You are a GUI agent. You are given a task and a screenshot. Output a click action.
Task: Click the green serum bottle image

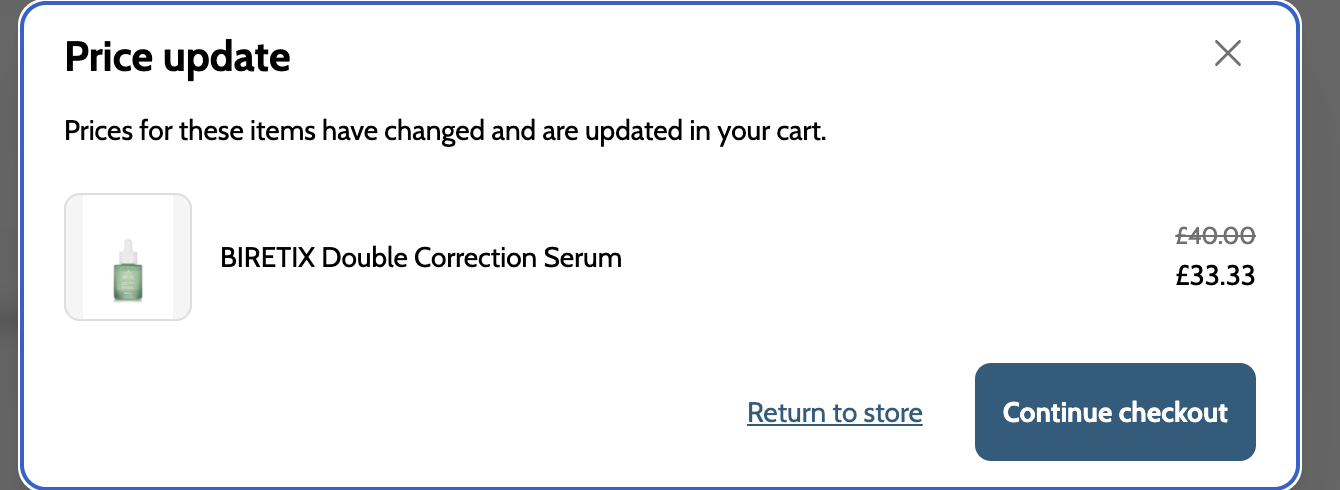(x=127, y=270)
